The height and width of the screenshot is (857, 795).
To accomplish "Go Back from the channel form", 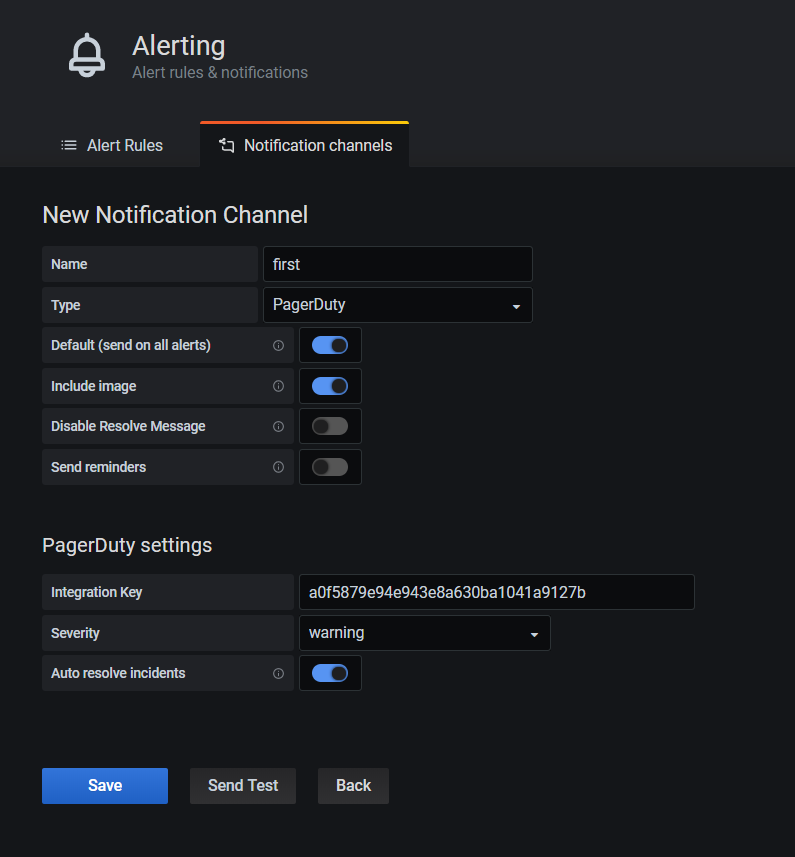I will [x=353, y=785].
